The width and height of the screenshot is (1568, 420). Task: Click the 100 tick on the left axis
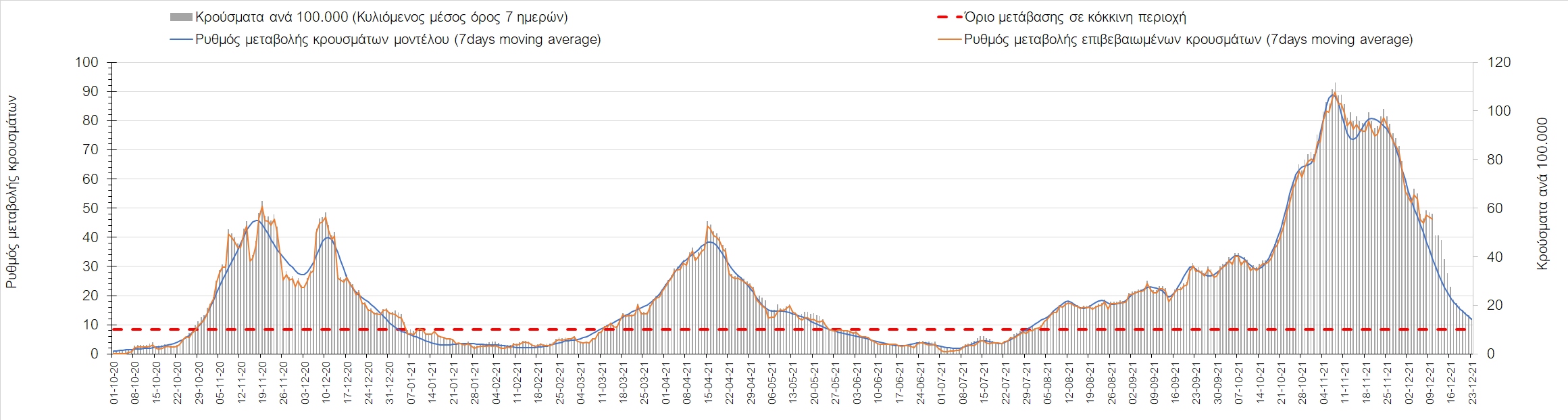tap(86, 62)
